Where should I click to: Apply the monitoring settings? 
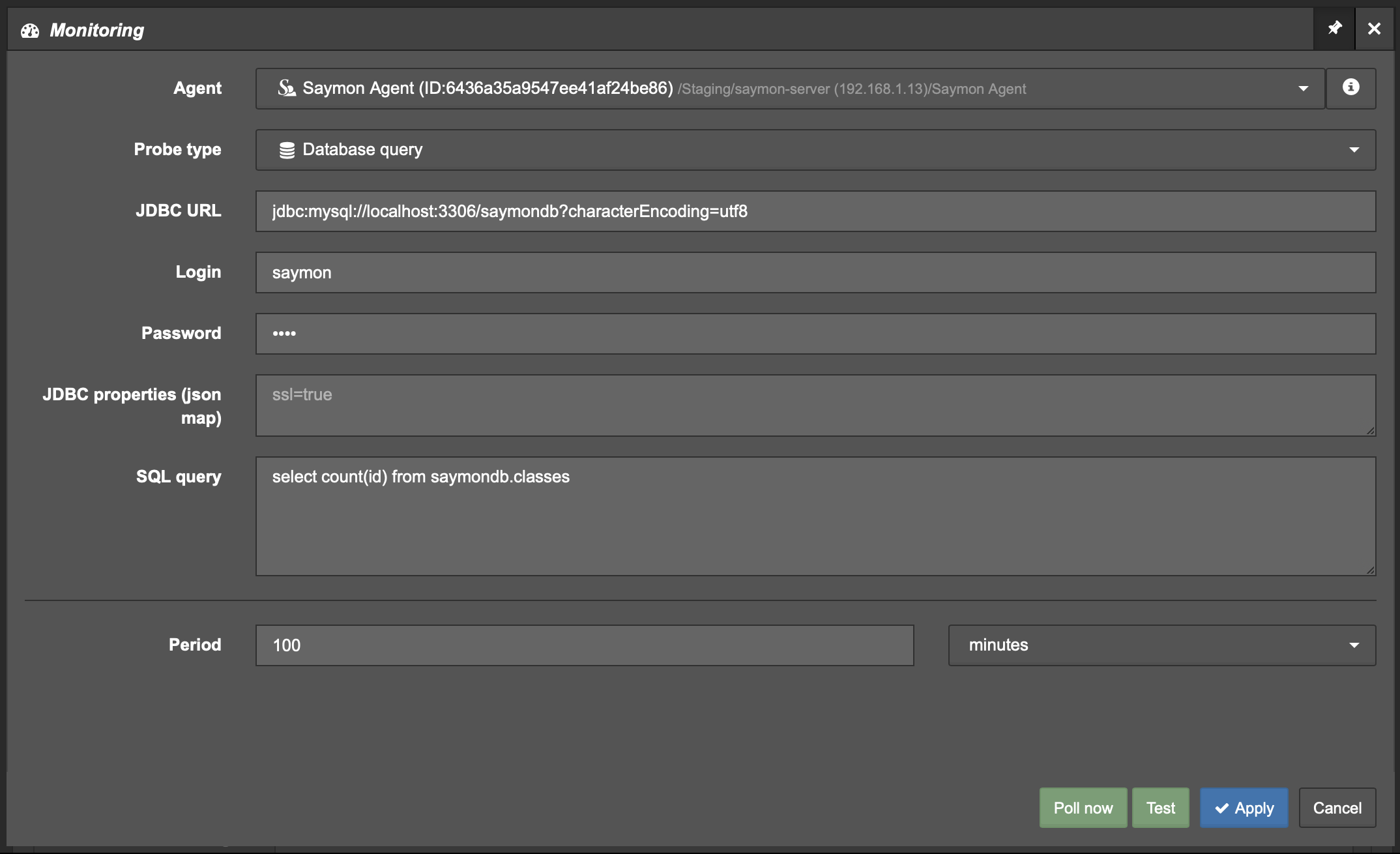[x=1244, y=808]
